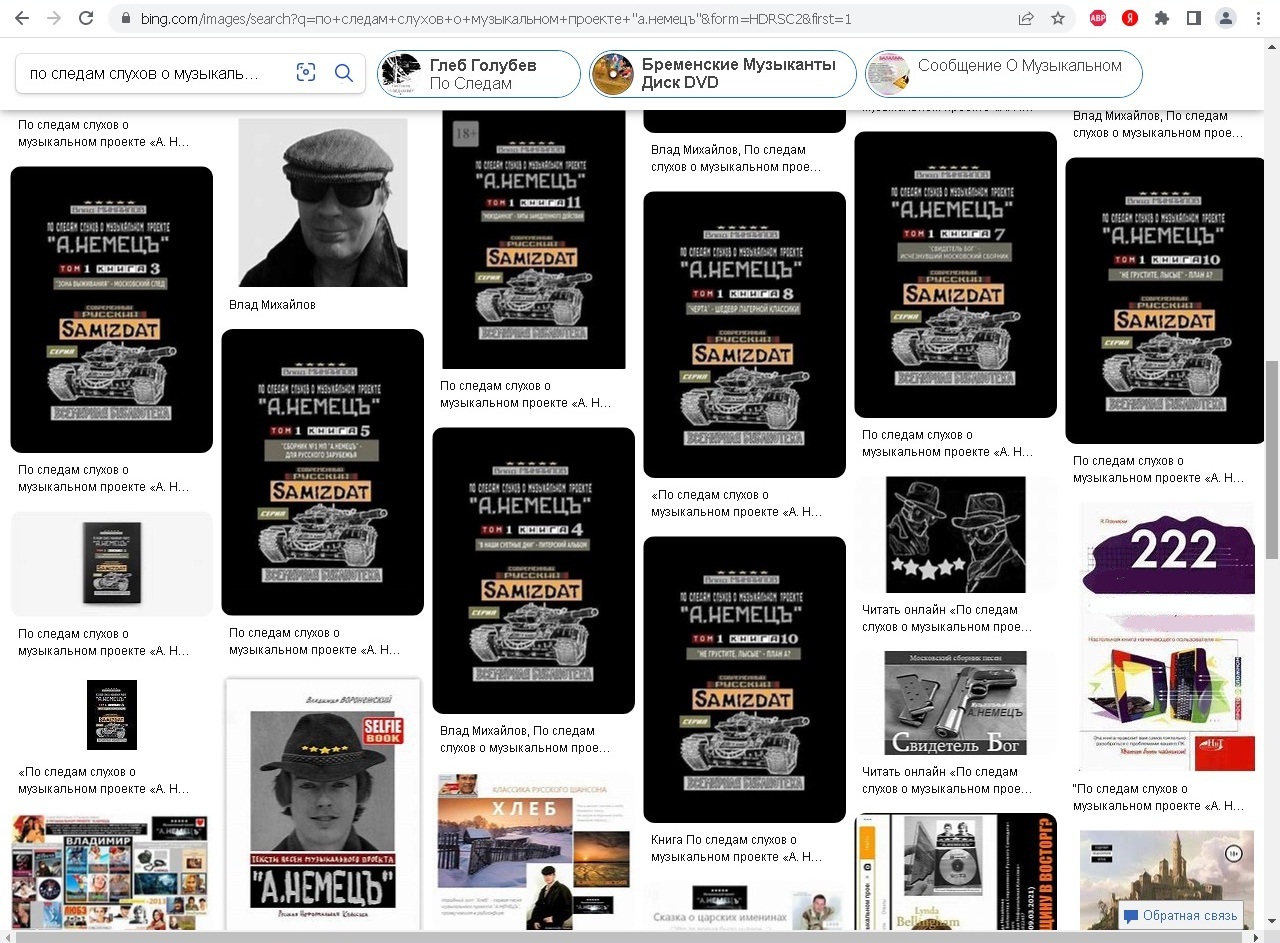1280x943 pixels.
Task: Open book cover Том 1 Книга 3
Action: pos(112,310)
